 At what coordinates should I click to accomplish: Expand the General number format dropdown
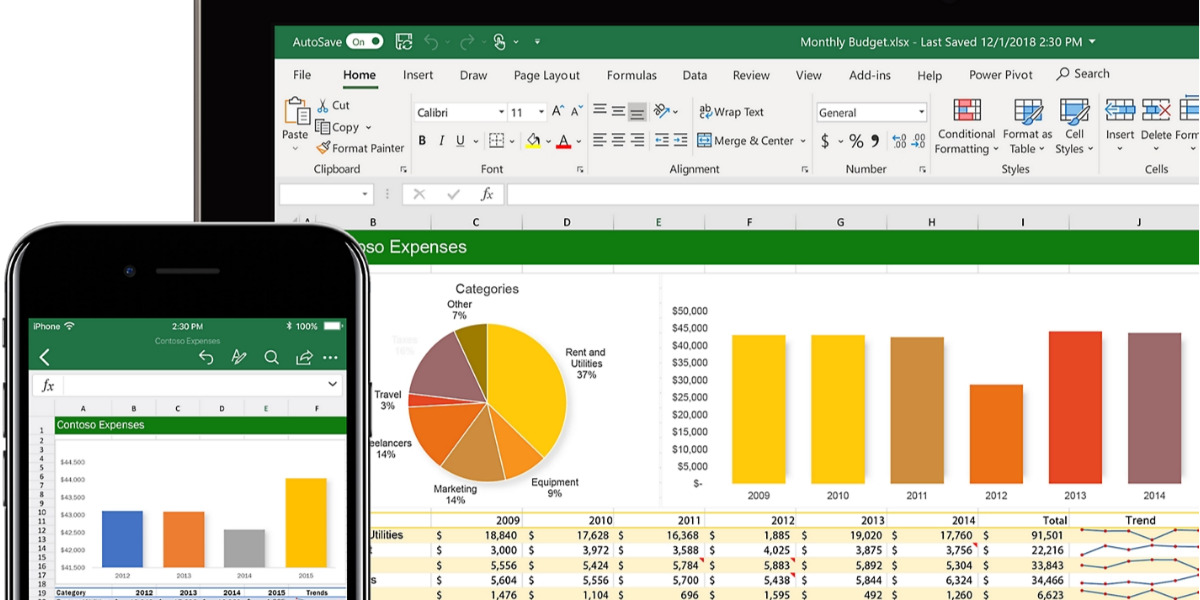(921, 113)
